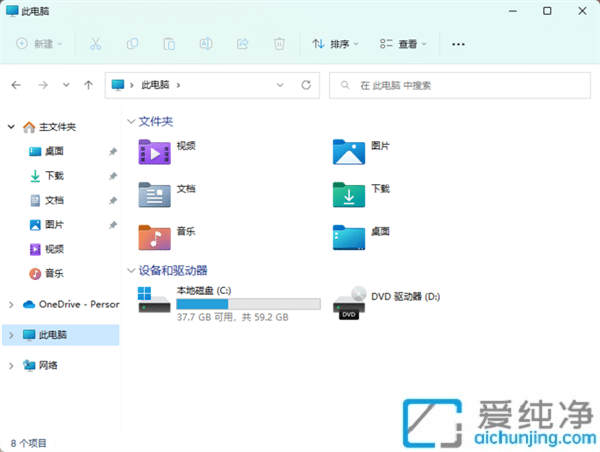The image size is (600, 452).
Task: Click the Share icon in toolbar
Action: pos(243,44)
